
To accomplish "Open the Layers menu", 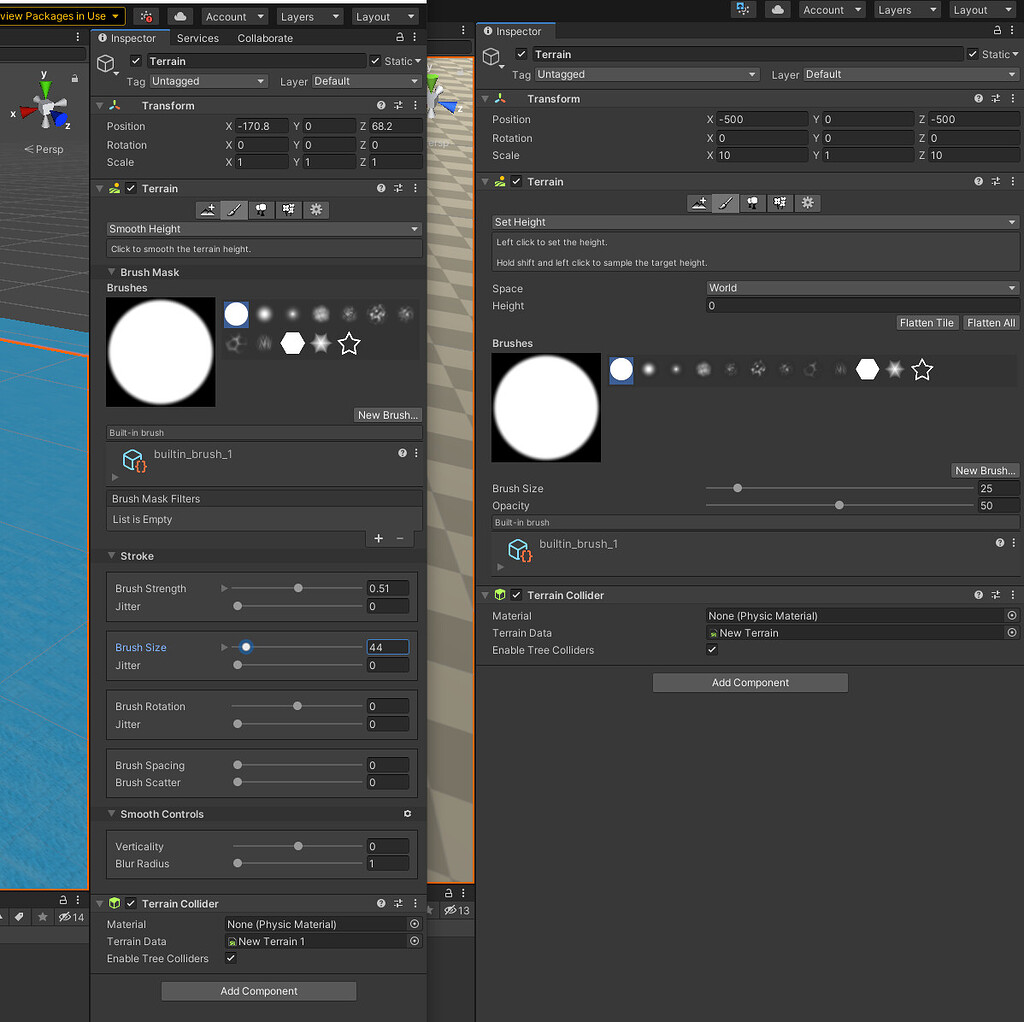I will (309, 16).
